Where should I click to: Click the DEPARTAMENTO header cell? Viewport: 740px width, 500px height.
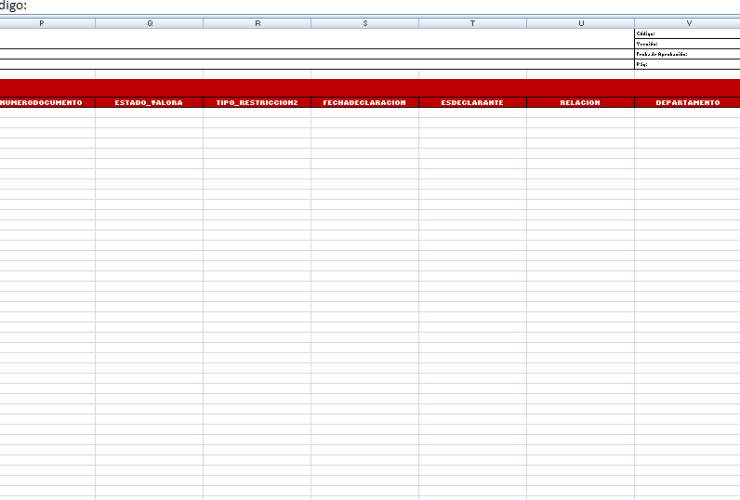pos(688,102)
